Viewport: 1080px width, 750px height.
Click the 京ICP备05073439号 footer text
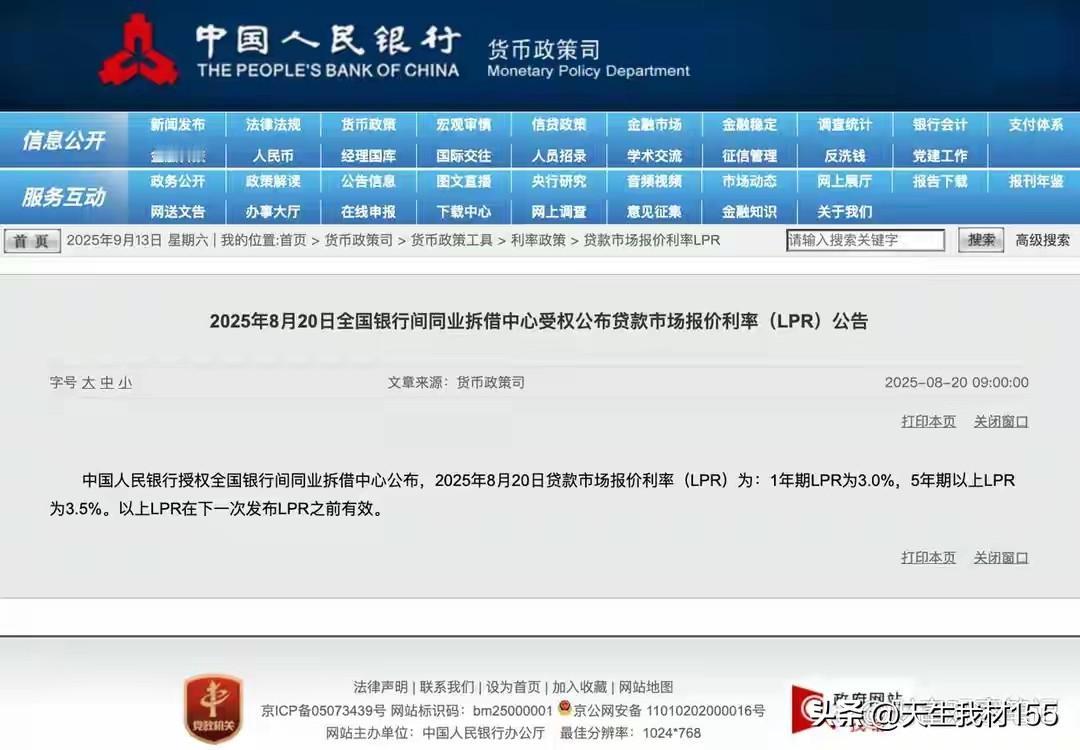click(323, 710)
